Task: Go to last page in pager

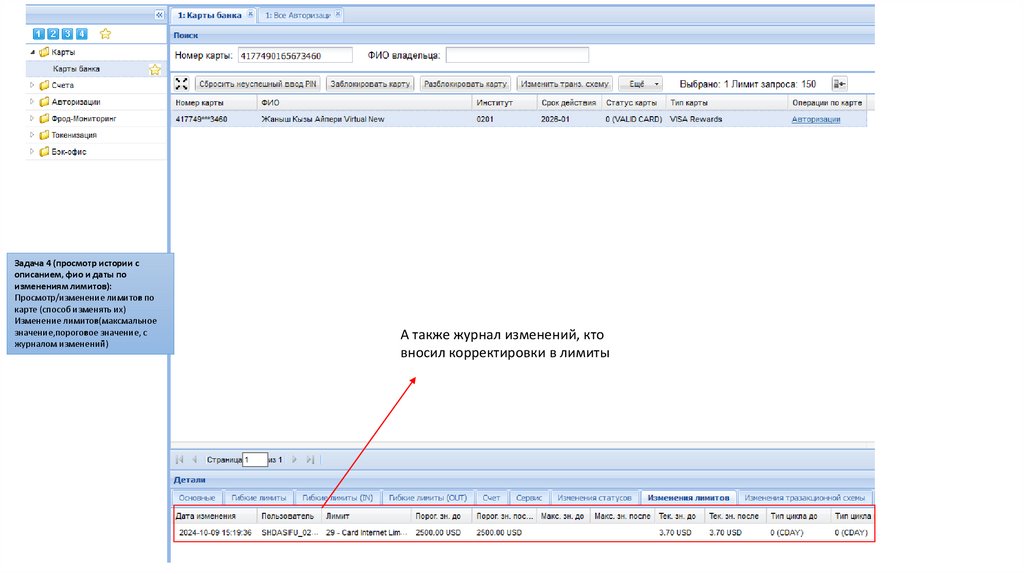Action: coord(310,460)
